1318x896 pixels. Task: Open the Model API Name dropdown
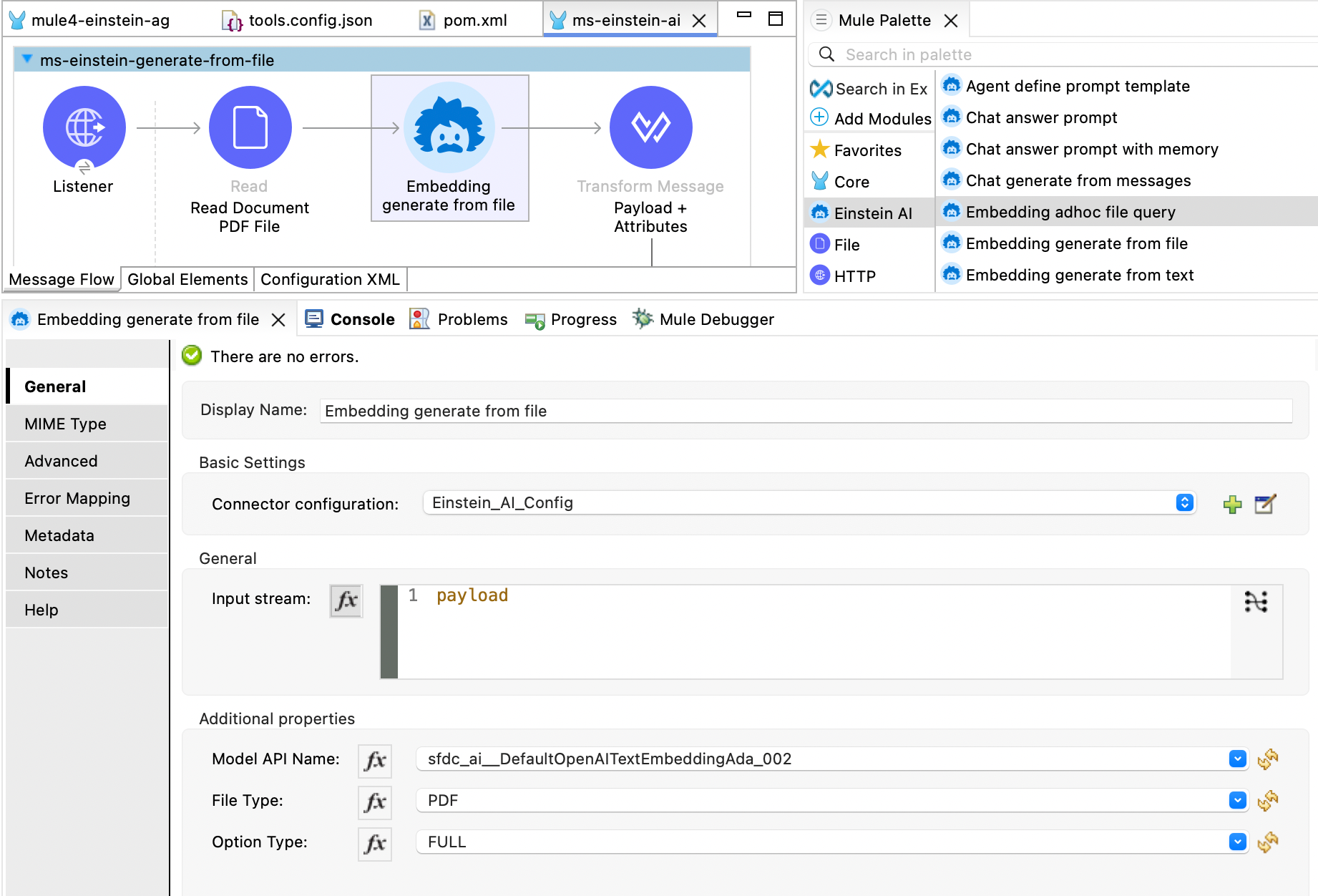(x=1238, y=759)
